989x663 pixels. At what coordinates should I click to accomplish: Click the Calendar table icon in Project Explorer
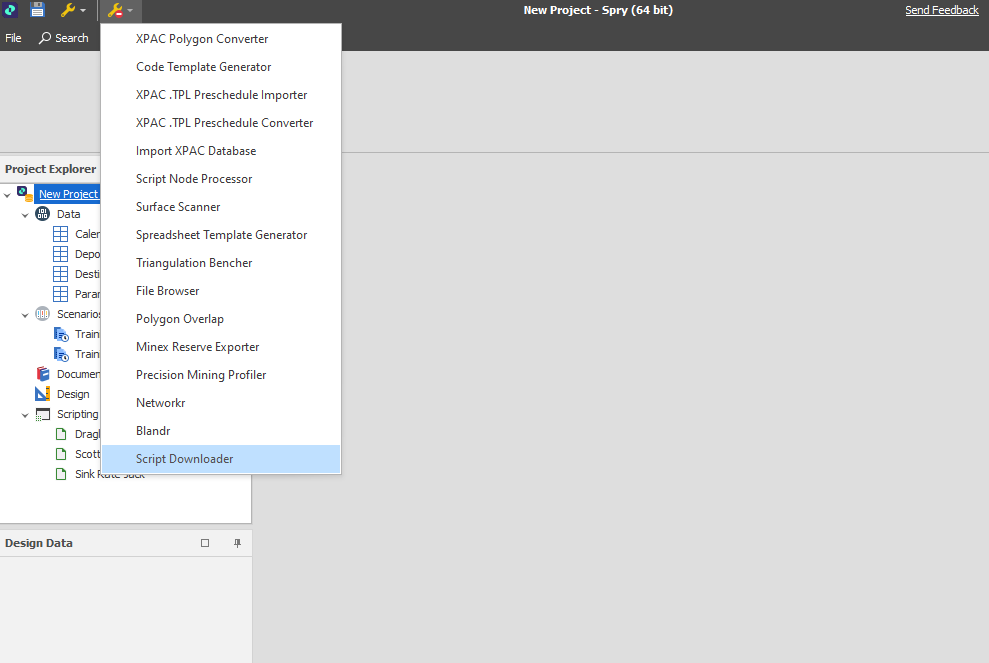(x=61, y=233)
